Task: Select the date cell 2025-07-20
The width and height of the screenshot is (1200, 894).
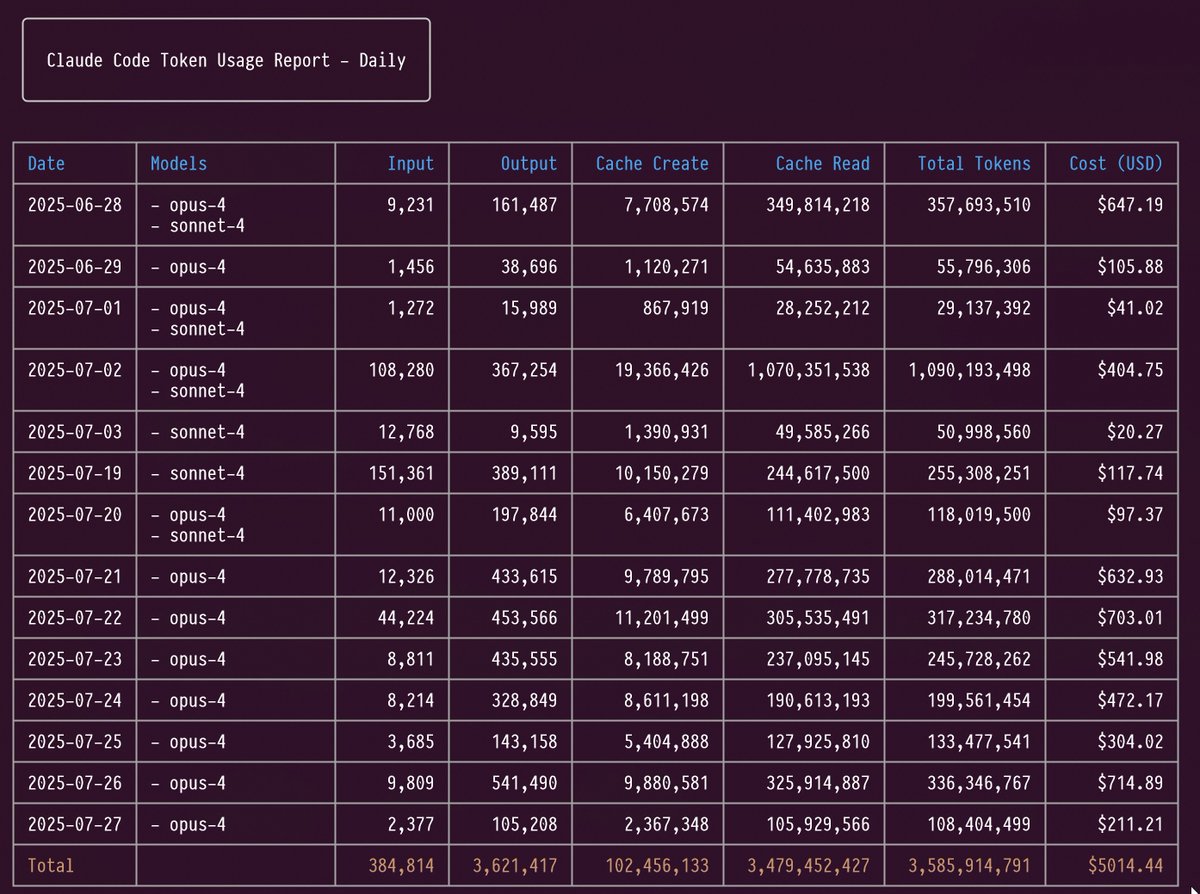Action: tap(75, 515)
